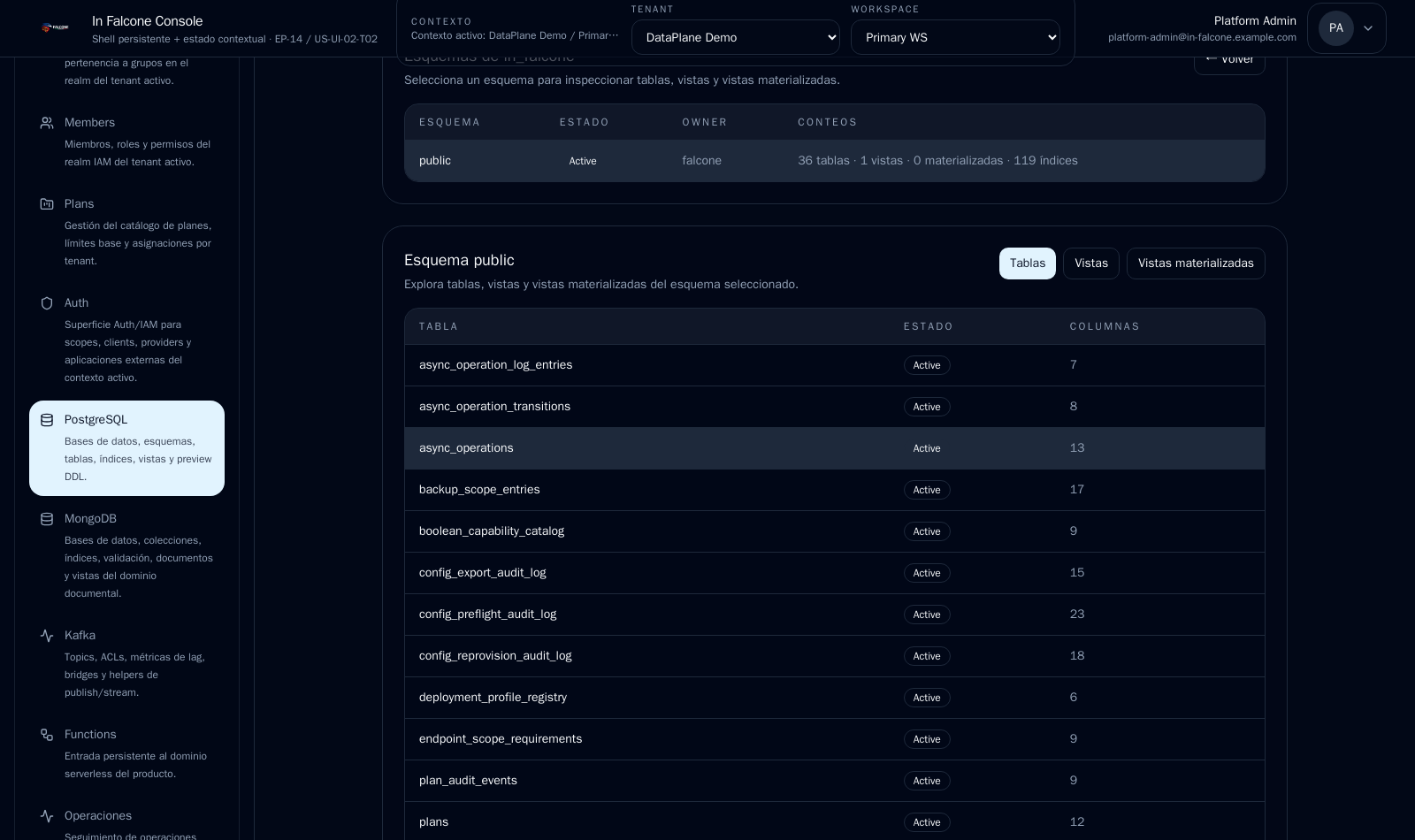Select table plan_audit_events
The width and height of the screenshot is (1415, 840).
[835, 781]
